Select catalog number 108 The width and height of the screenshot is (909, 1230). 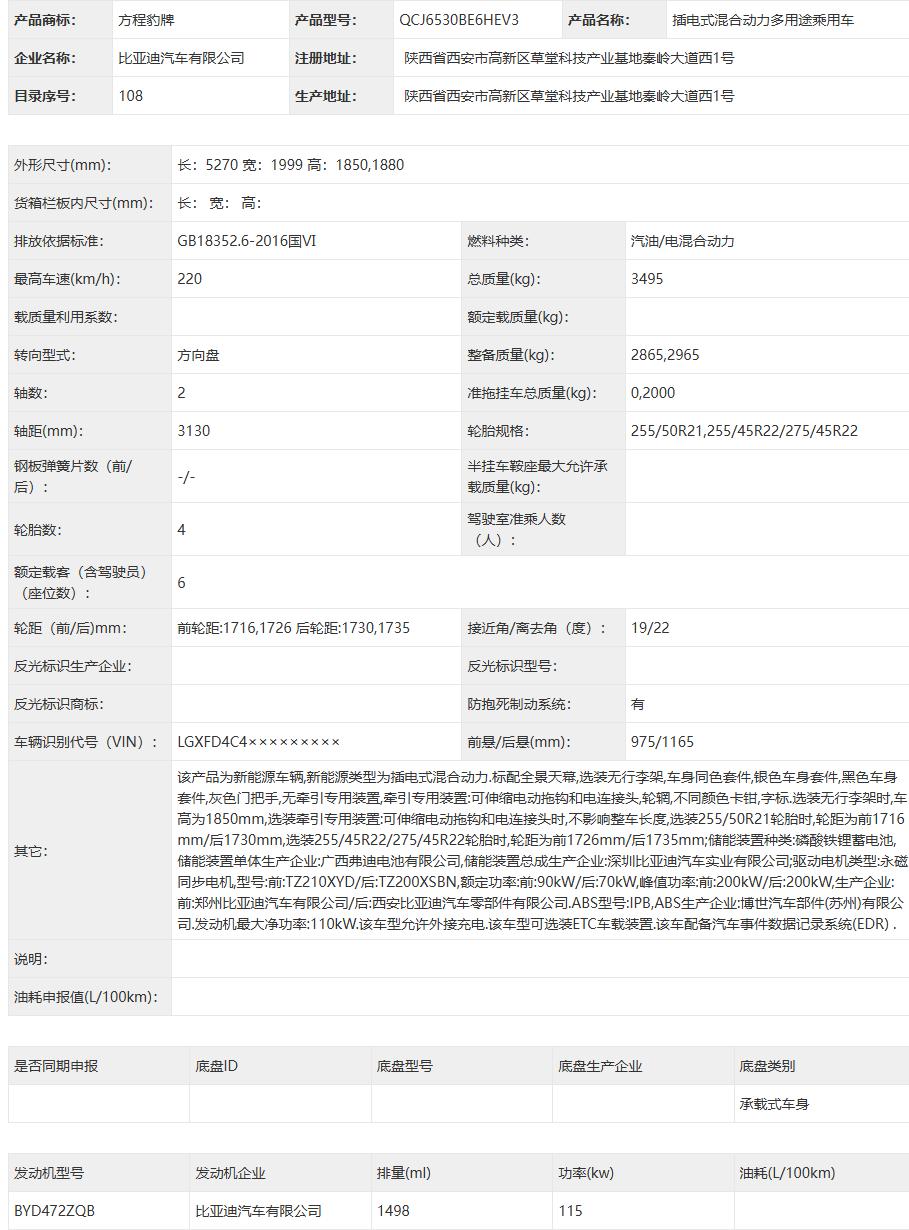(x=130, y=96)
